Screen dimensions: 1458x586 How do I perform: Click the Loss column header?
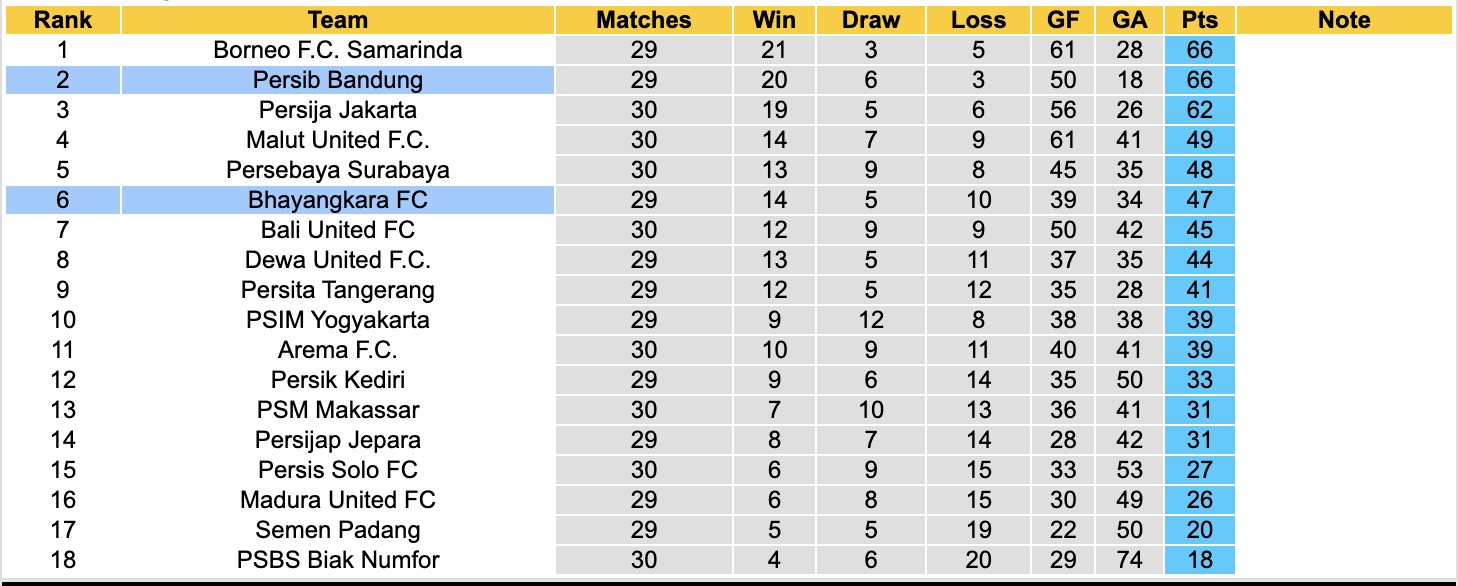pyautogui.click(x=978, y=20)
